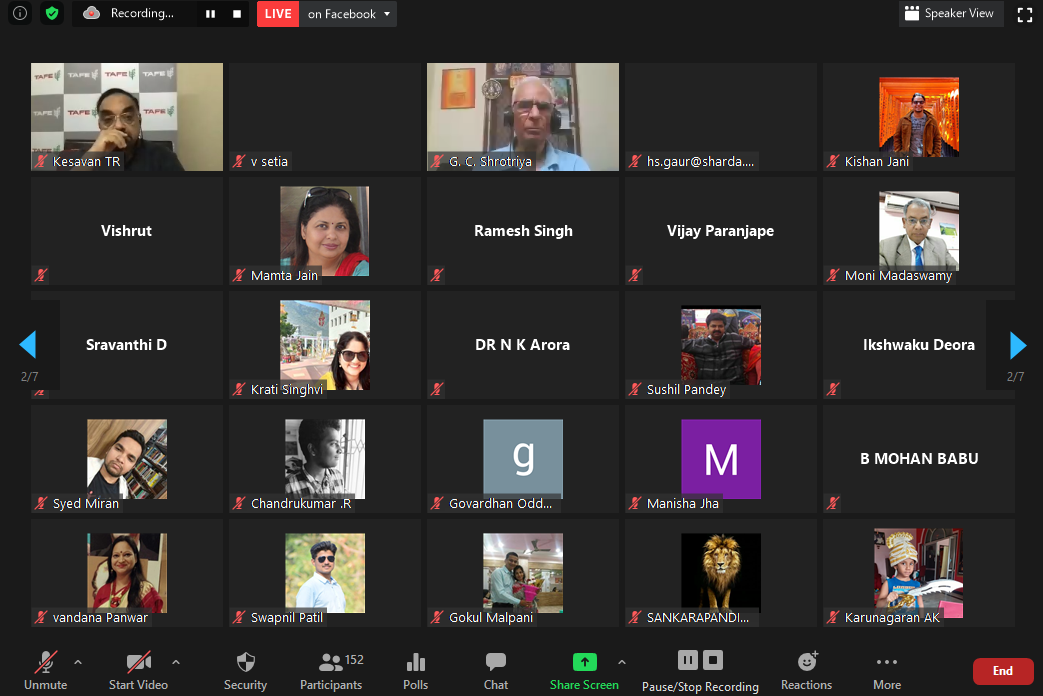Open the More menu

[x=886, y=671]
